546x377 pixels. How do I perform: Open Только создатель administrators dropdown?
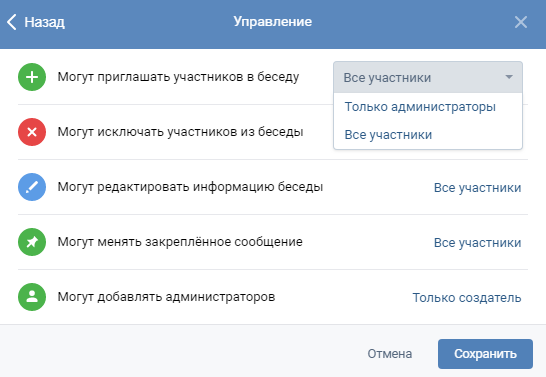tap(467, 298)
